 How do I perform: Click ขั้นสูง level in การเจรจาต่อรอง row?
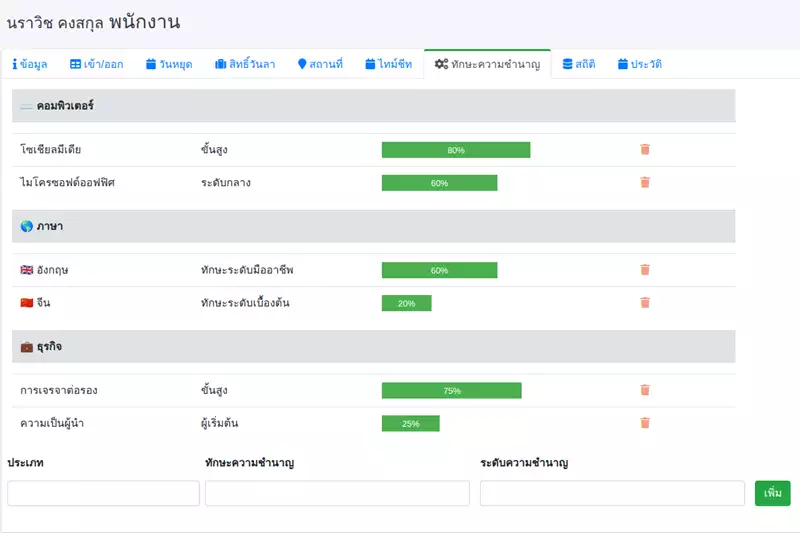[x=214, y=390]
